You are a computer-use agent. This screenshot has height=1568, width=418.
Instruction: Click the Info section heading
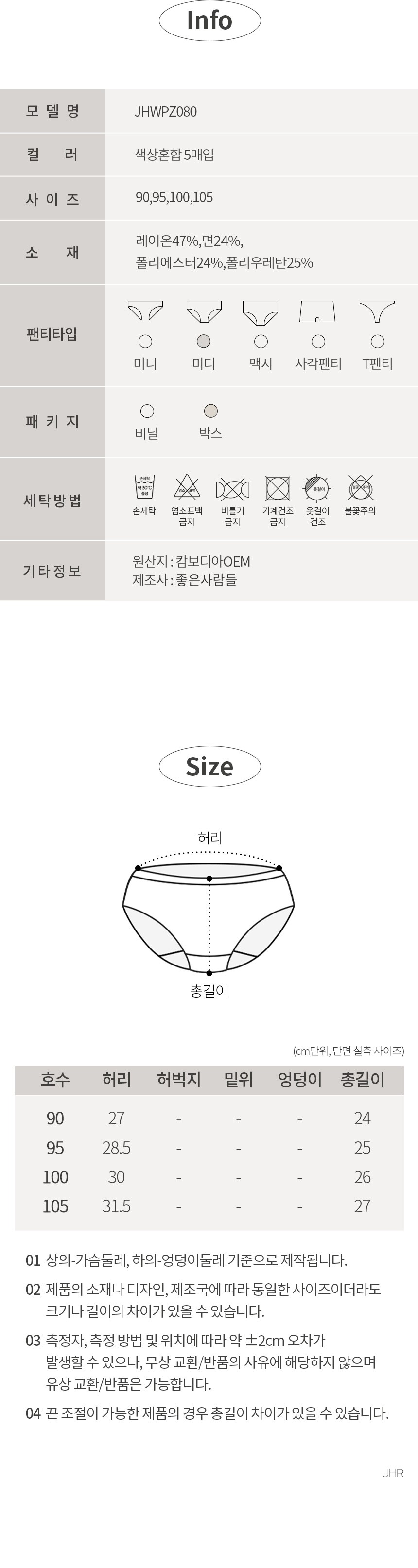pyautogui.click(x=210, y=21)
